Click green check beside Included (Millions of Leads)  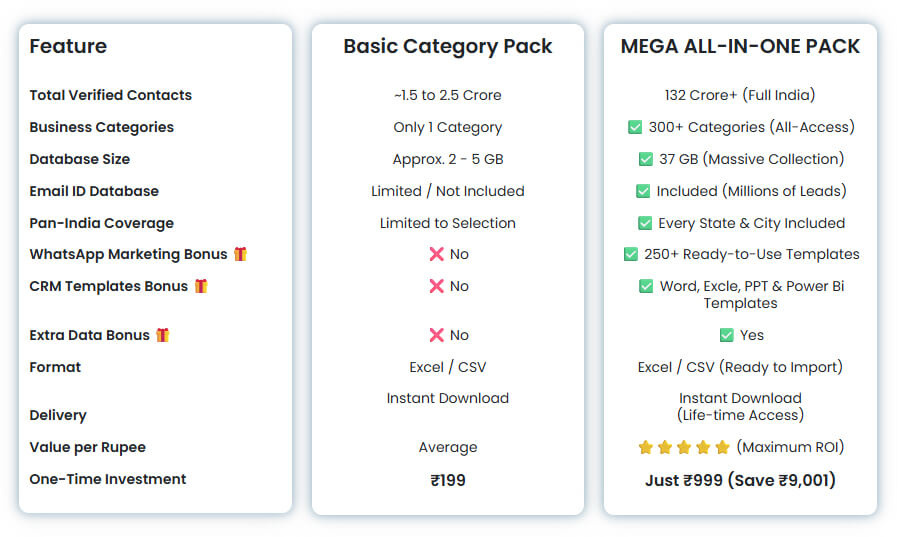click(x=643, y=191)
